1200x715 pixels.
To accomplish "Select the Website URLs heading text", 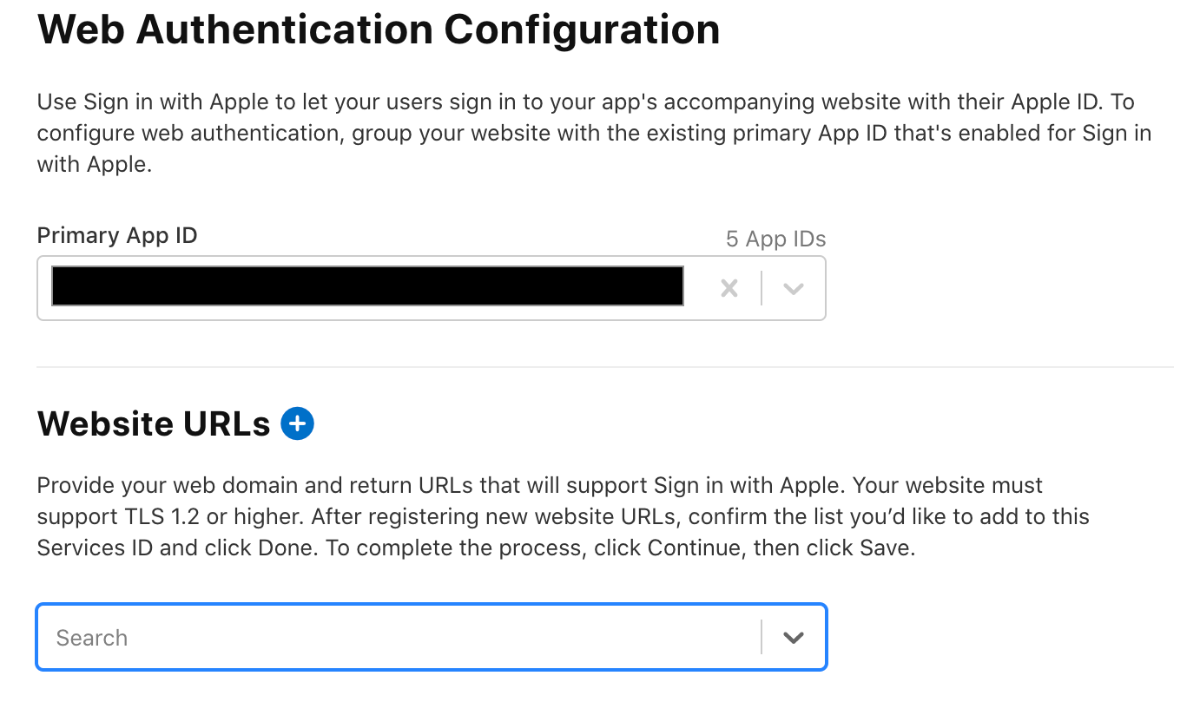I will pyautogui.click(x=153, y=424).
